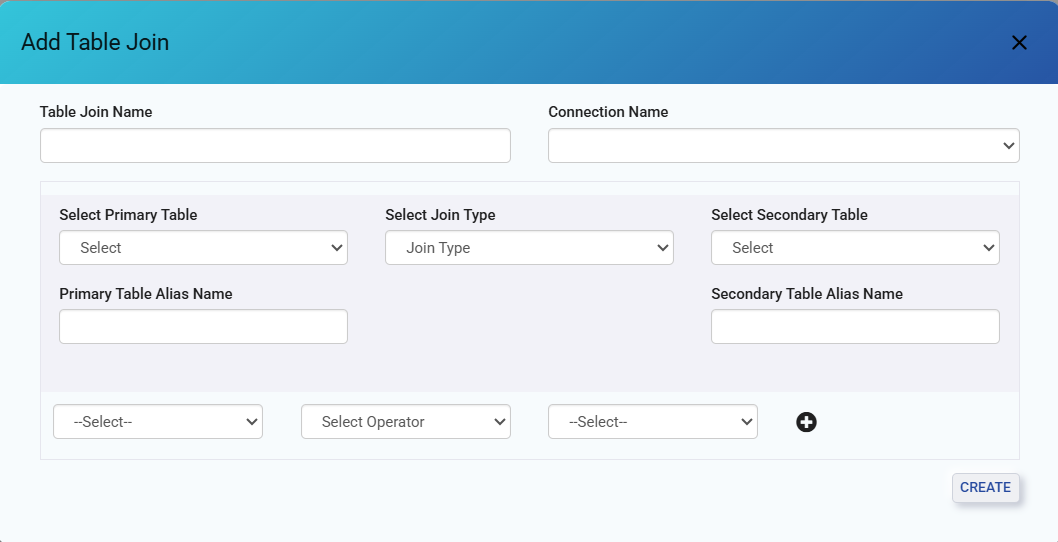Click the Table Join Name input field

(275, 146)
